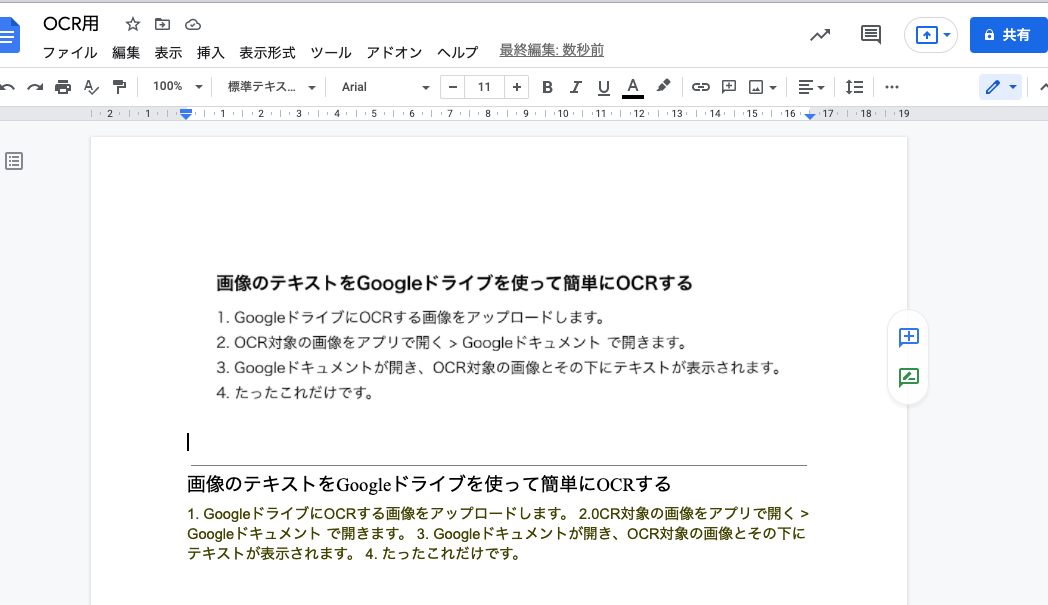Redo the last action
This screenshot has width=1048, height=605.
[x=35, y=87]
